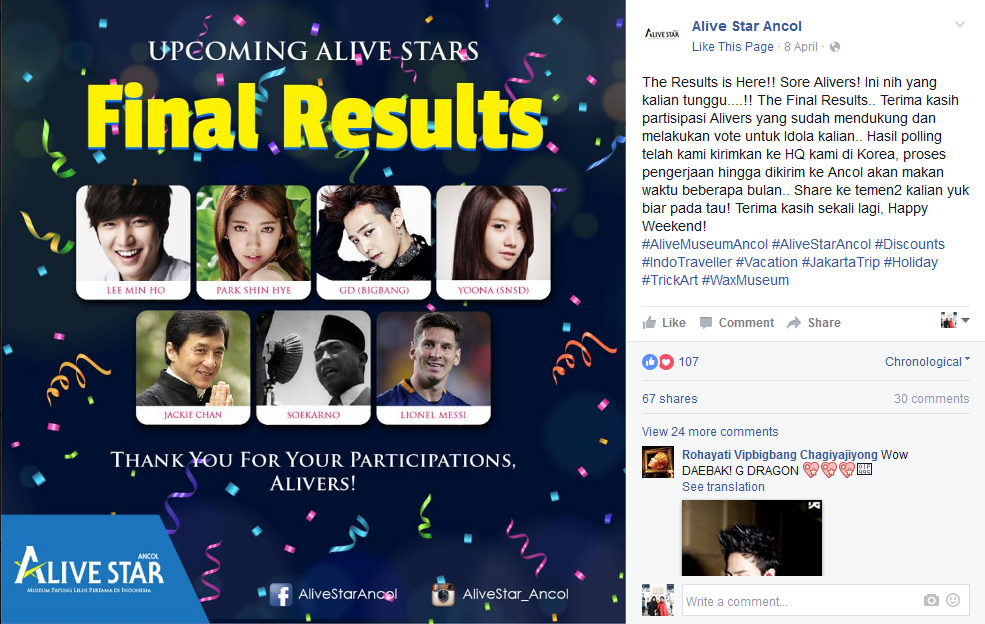Image resolution: width=985 pixels, height=624 pixels.
Task: Click the #AliveMuseumAncol hashtag
Action: click(x=705, y=244)
